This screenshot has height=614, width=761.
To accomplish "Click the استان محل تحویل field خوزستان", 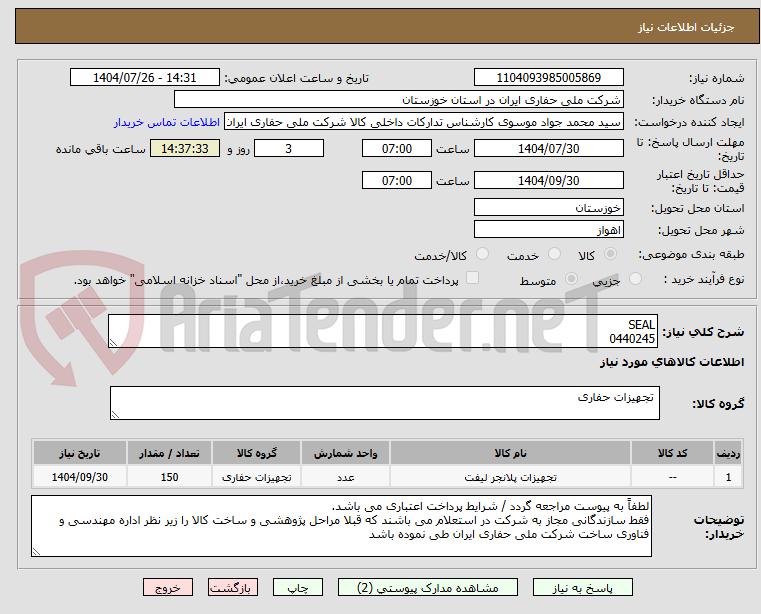I will coord(548,208).
